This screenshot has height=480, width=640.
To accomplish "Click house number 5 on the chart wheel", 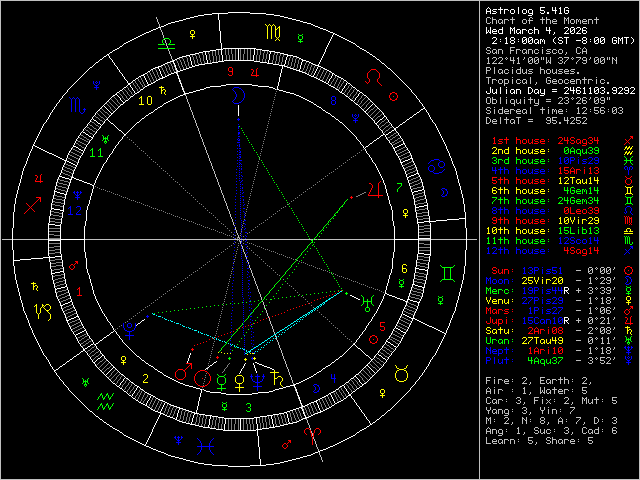I will tap(382, 326).
